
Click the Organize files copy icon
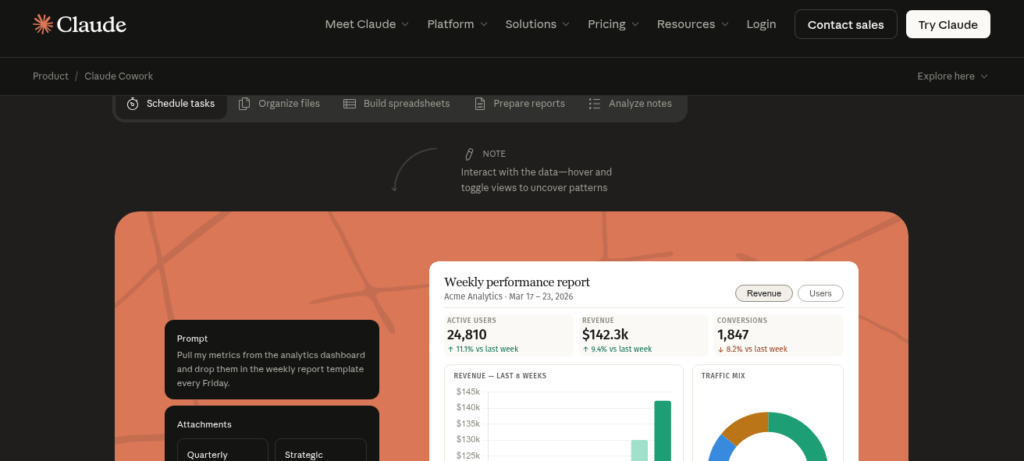[244, 104]
